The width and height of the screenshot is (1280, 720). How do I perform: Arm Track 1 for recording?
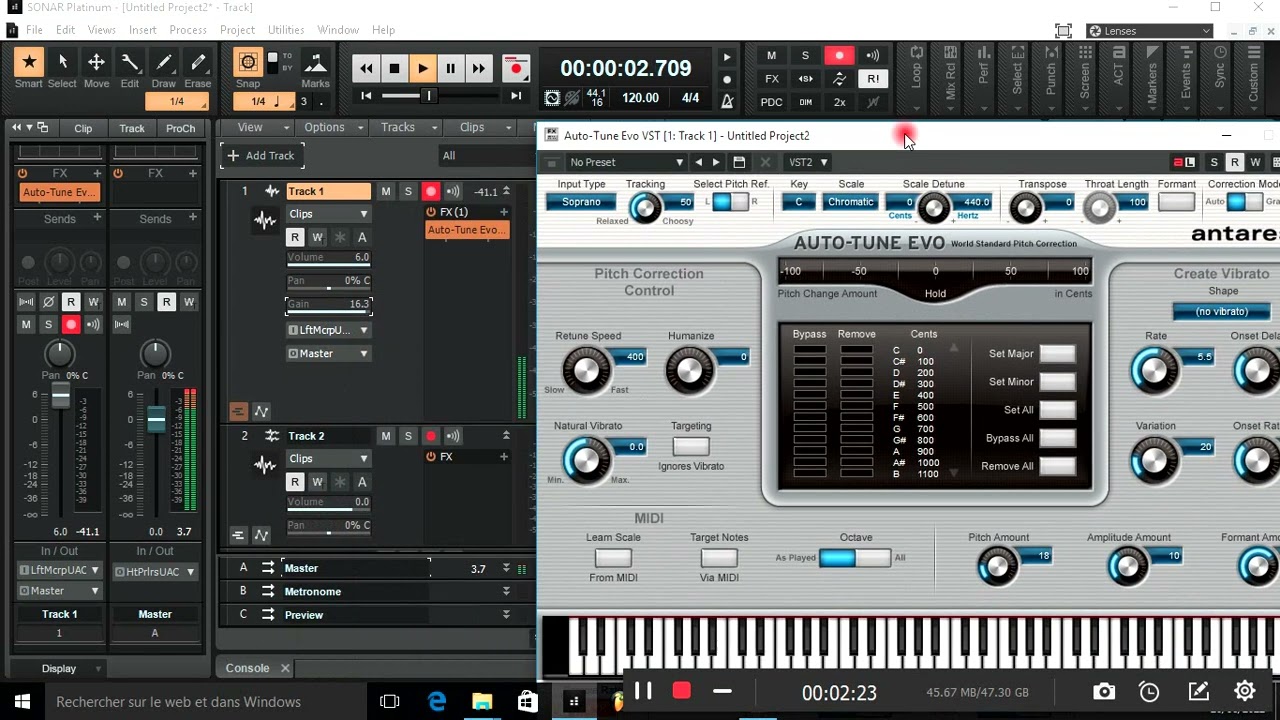click(431, 191)
